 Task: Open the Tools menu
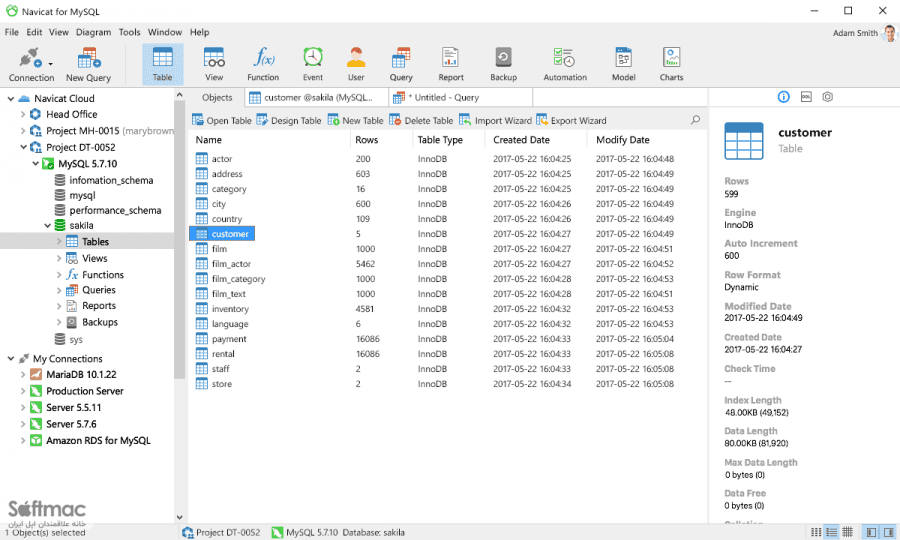pyautogui.click(x=129, y=32)
